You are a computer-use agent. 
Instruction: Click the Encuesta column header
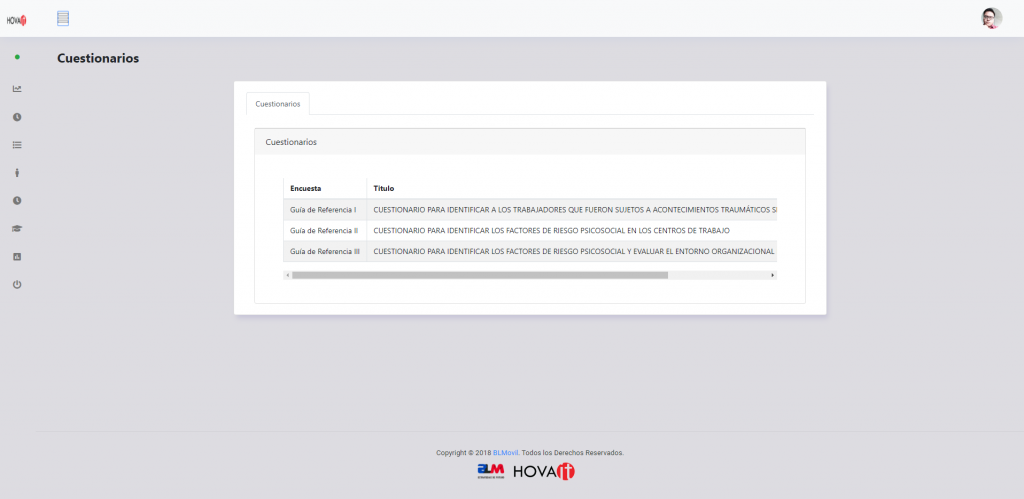[305, 188]
